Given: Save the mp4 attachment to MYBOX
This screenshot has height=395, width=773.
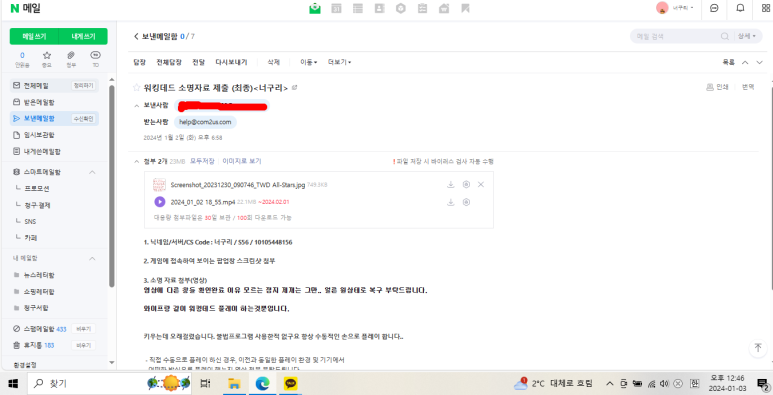Looking at the screenshot, I should (x=466, y=202).
